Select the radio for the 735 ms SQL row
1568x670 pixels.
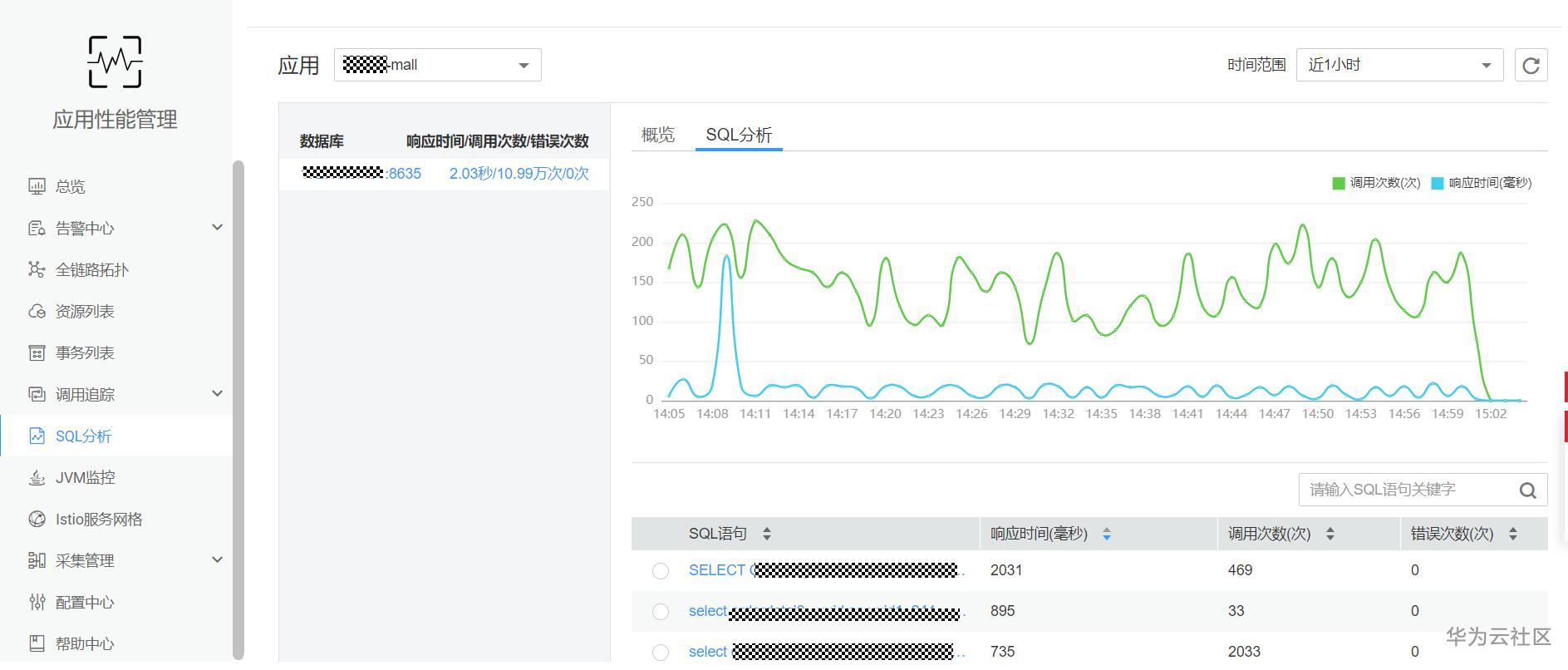[661, 653]
